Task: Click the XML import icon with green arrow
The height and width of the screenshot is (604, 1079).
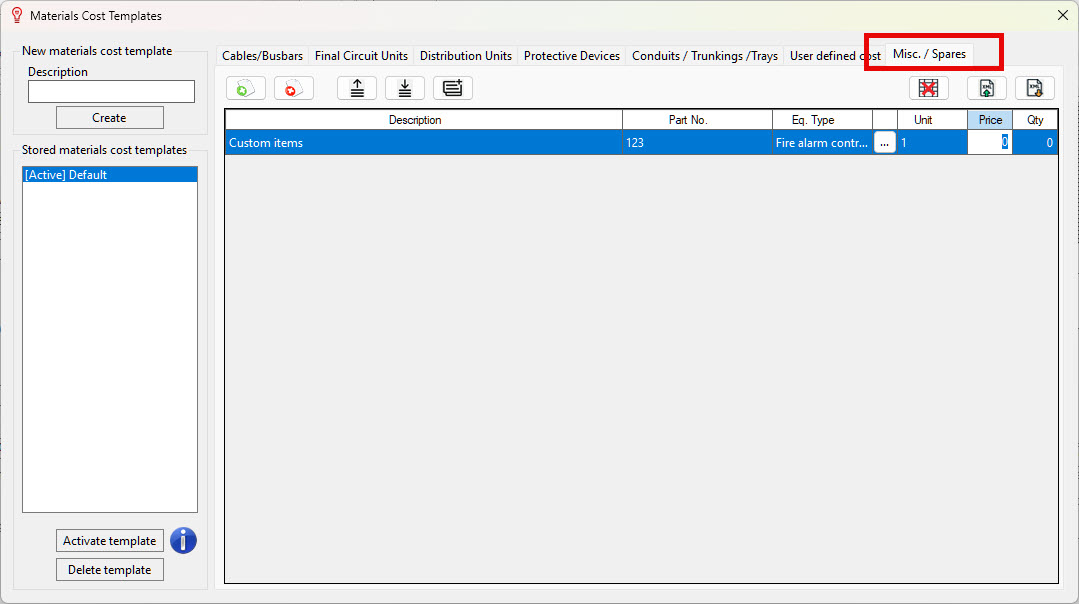Action: pos(986,88)
